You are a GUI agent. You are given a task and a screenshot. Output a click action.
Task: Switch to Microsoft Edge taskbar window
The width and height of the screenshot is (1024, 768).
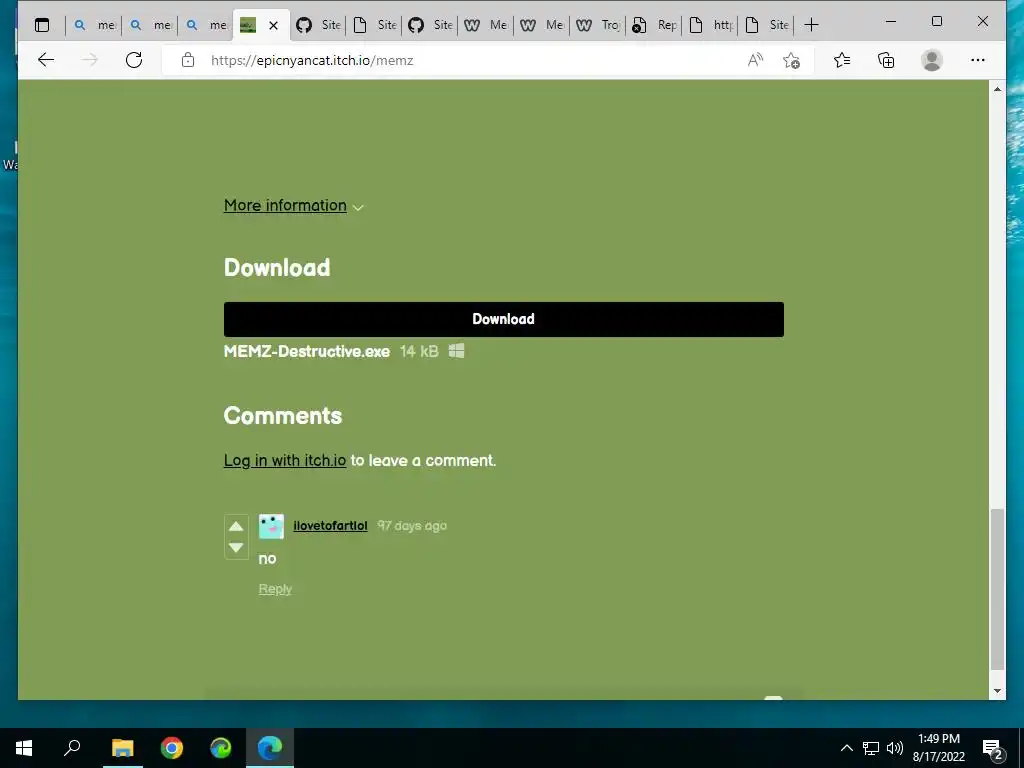(270, 748)
